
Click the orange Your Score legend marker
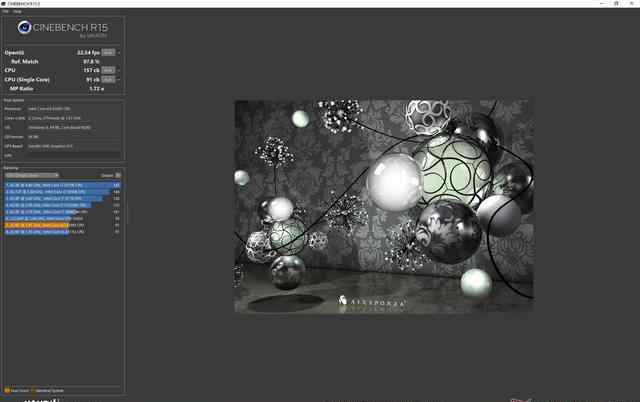click(x=7, y=391)
